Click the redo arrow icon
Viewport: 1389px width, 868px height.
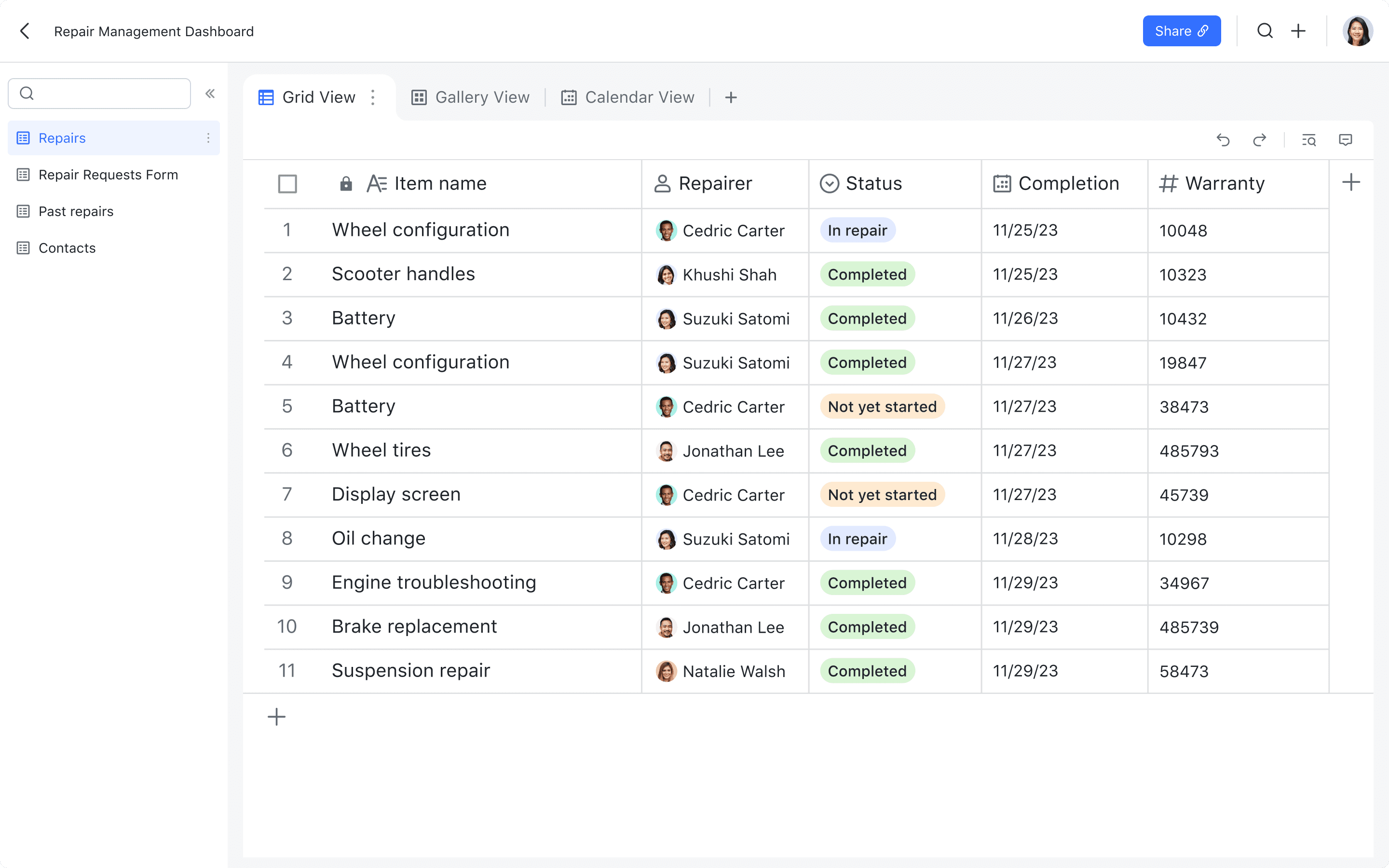1259,140
